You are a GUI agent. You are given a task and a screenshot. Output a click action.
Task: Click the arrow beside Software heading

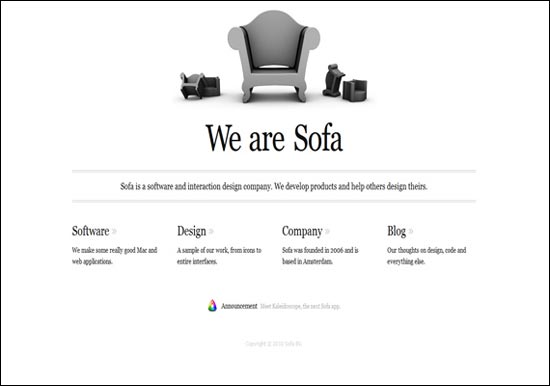(x=114, y=231)
